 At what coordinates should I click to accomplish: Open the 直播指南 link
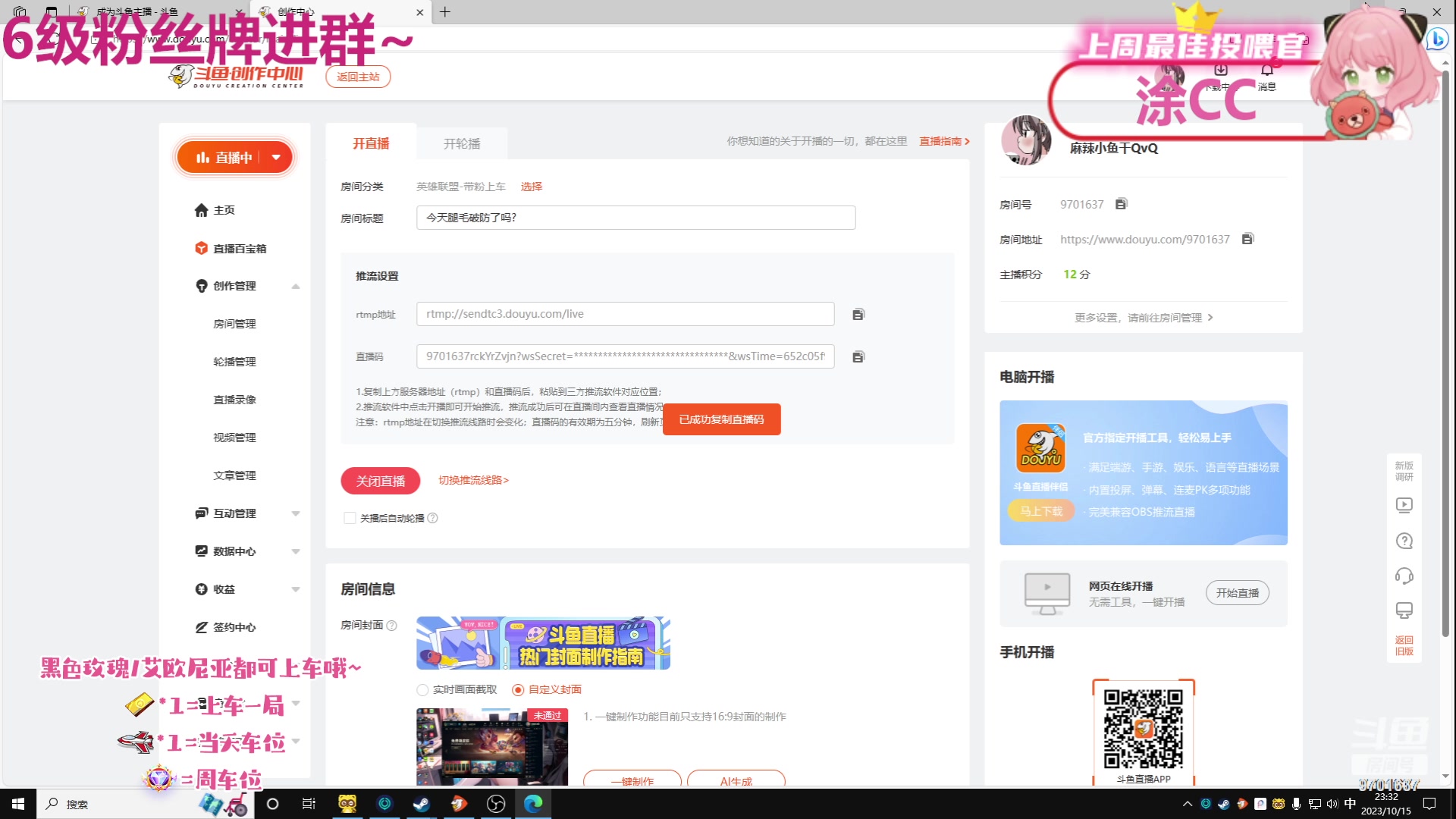click(944, 141)
